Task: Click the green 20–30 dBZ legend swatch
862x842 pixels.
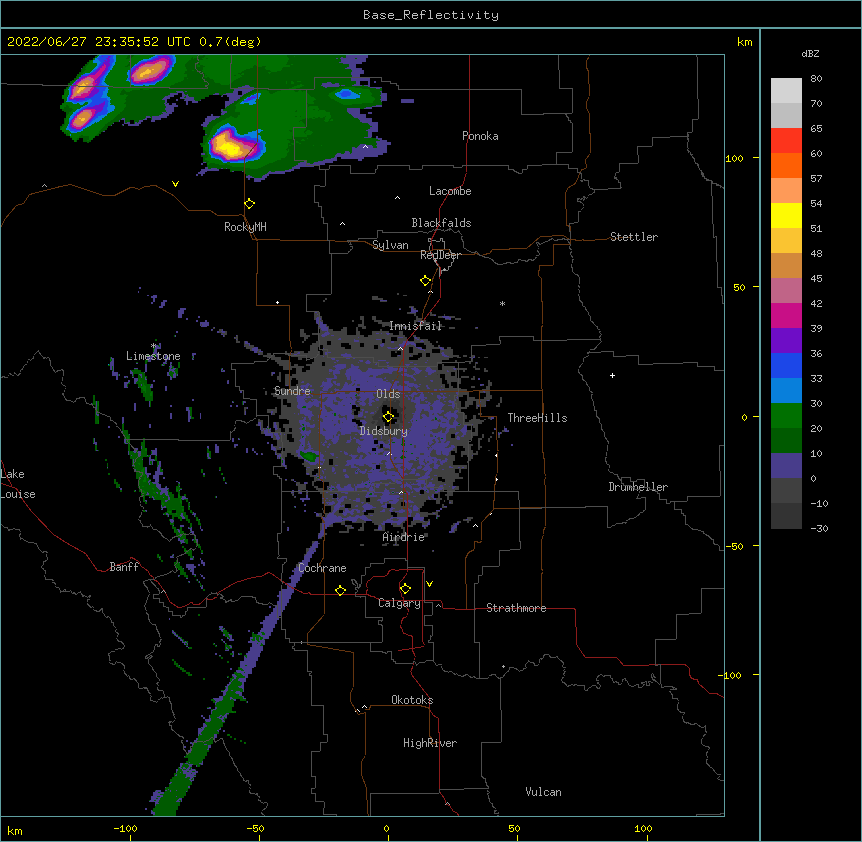Action: click(x=786, y=416)
